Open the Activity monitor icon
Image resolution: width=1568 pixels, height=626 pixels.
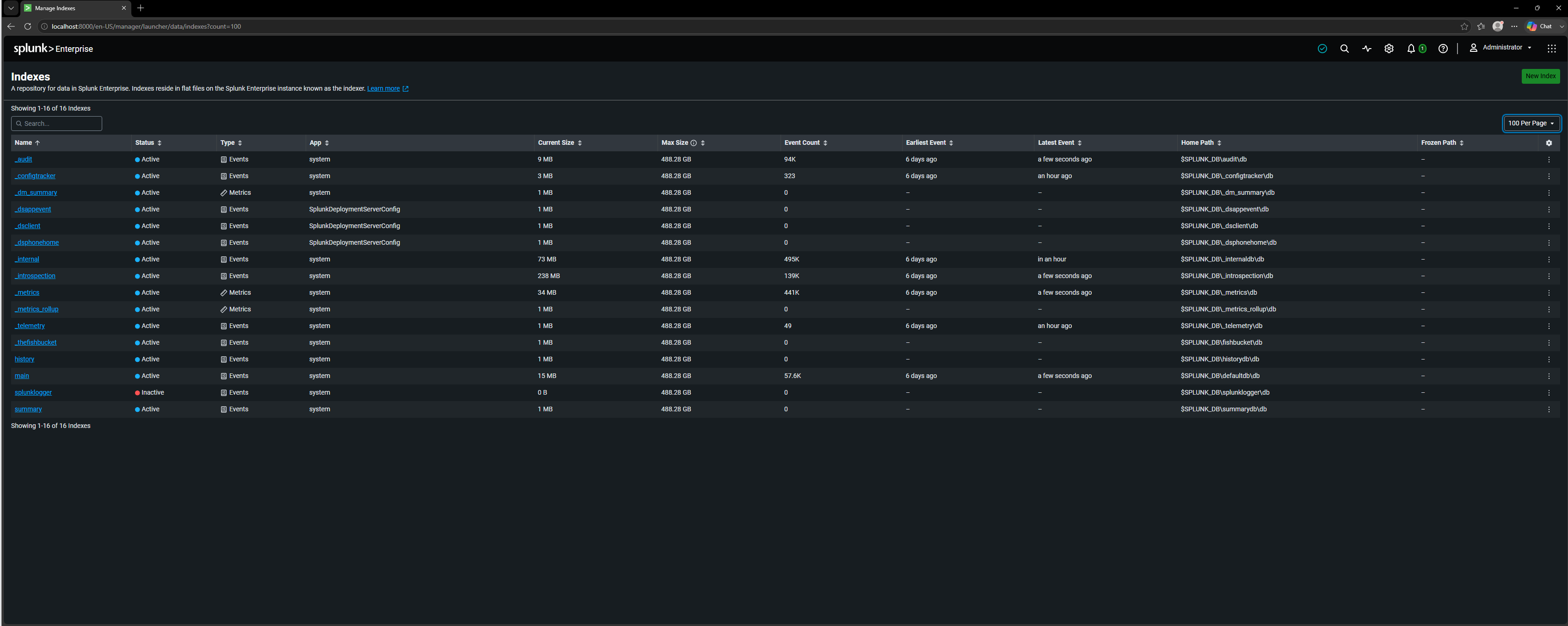click(x=1366, y=49)
